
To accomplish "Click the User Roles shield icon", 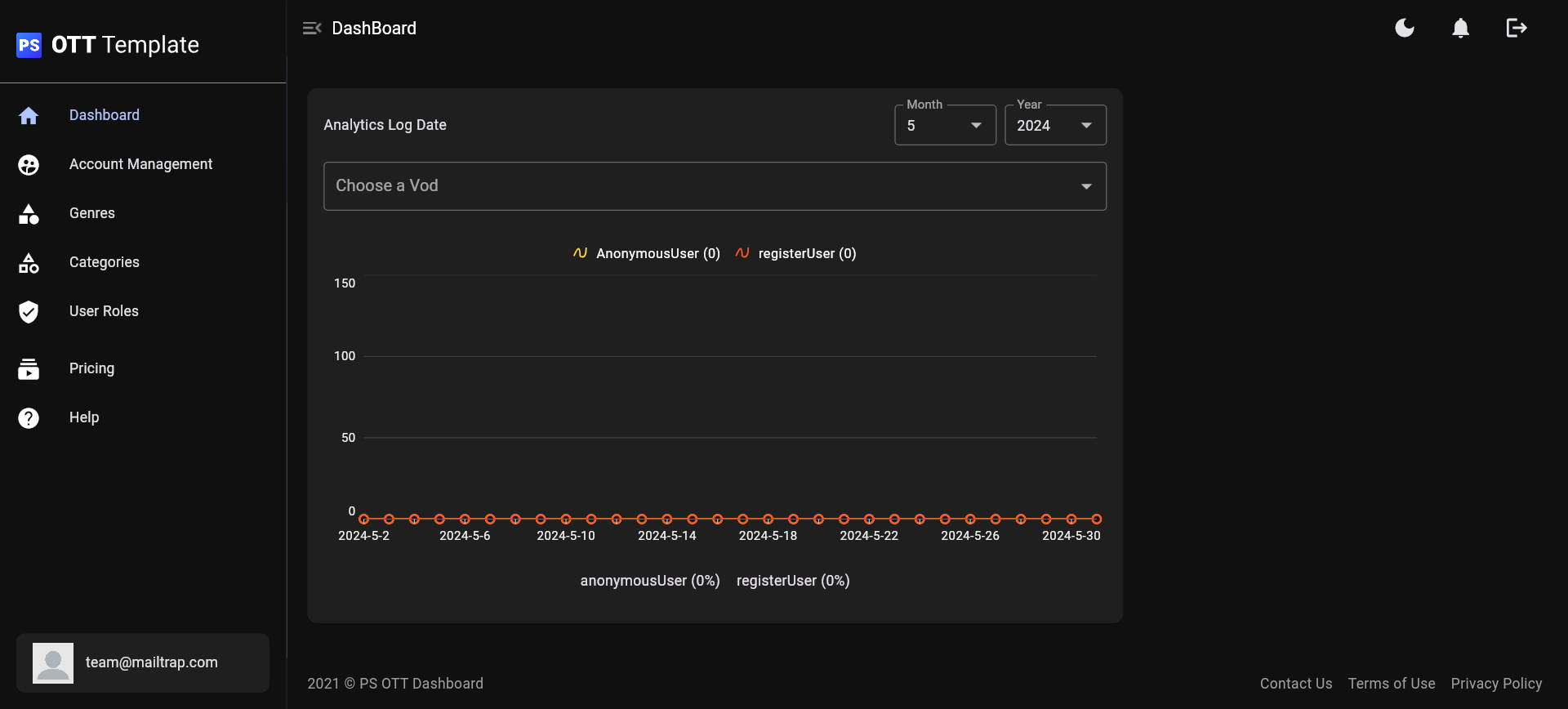I will (29, 312).
